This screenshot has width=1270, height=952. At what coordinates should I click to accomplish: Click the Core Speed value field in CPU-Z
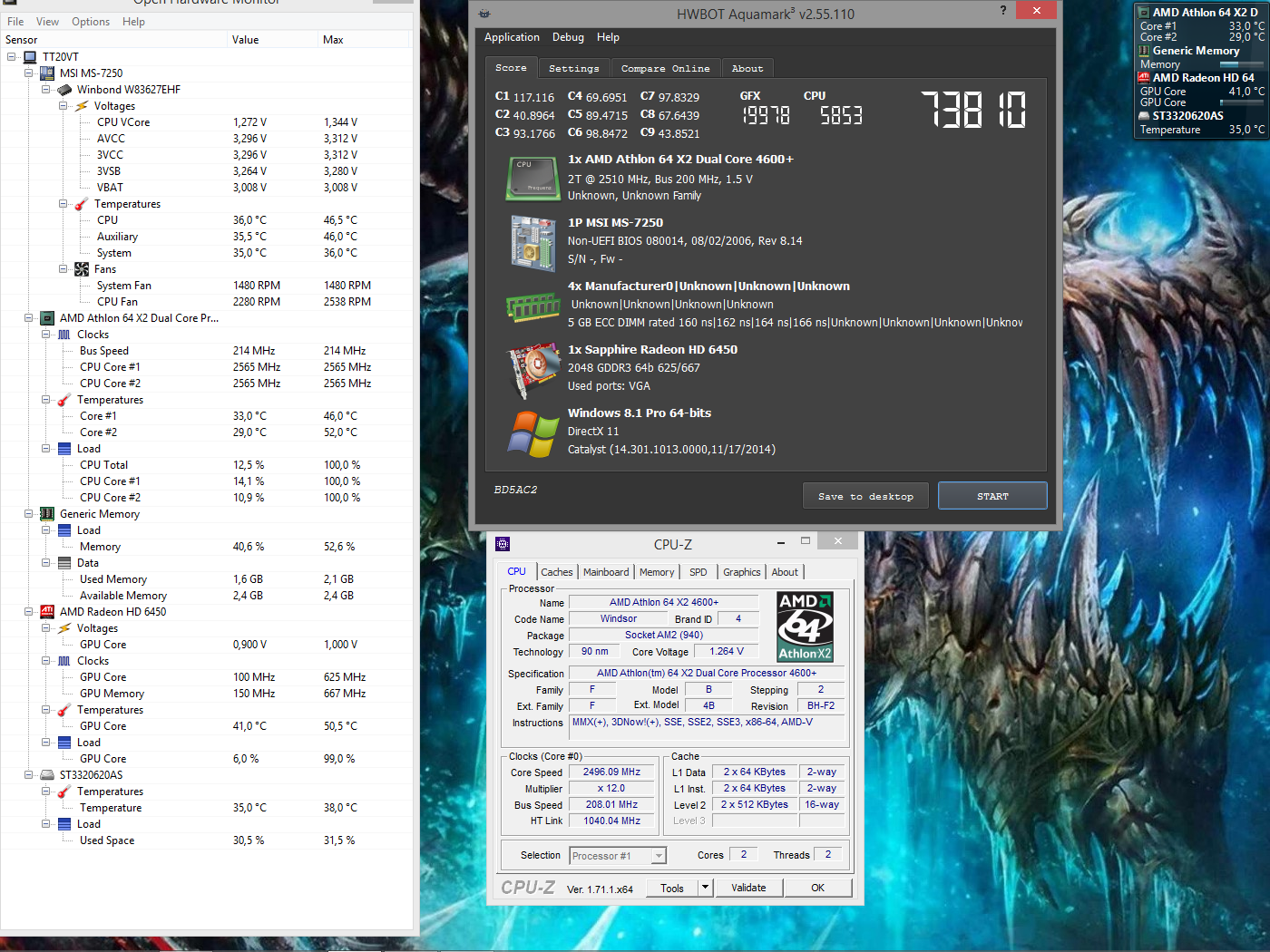[x=611, y=772]
